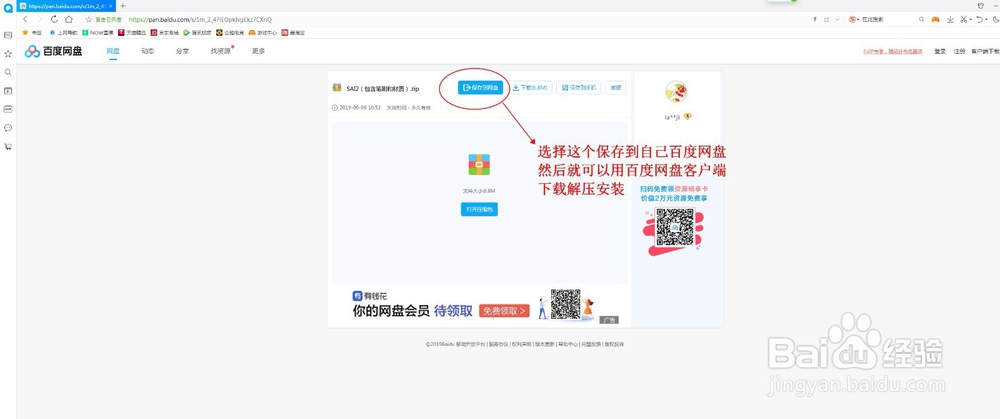The image size is (1000, 419).
Task: Open a new browser tab
Action: [123, 6]
